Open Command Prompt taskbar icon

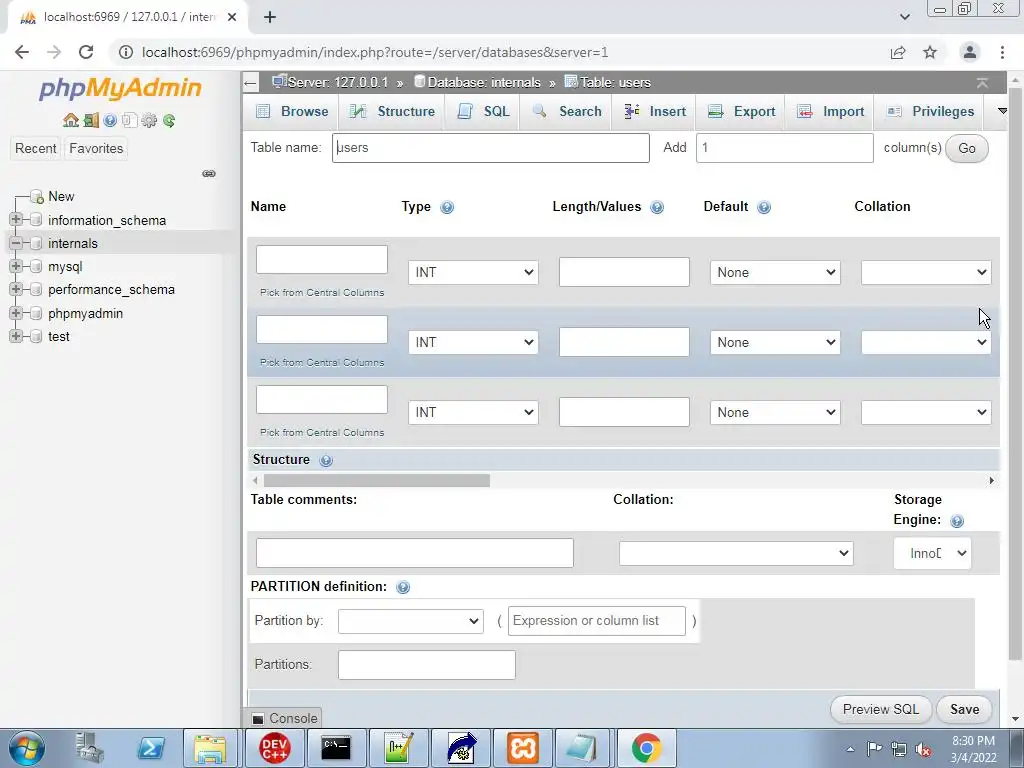tap(336, 748)
